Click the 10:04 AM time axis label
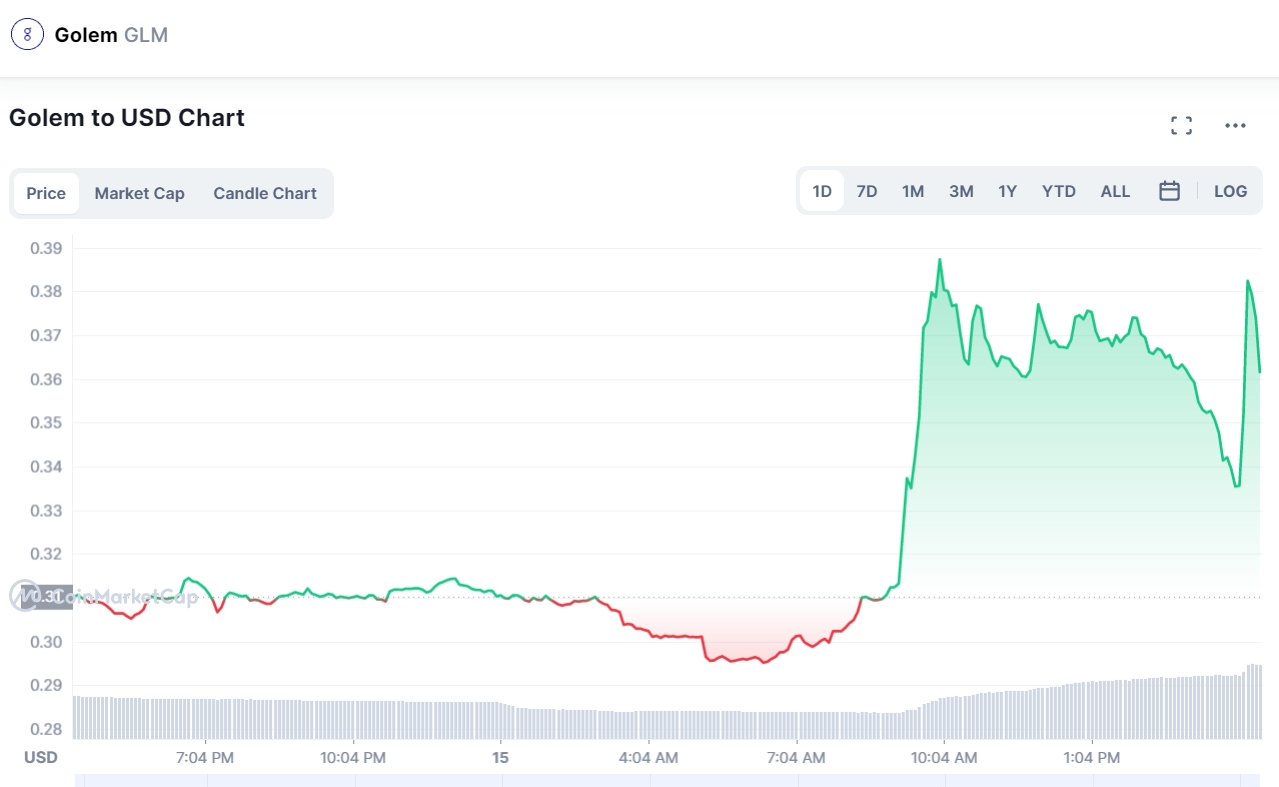The image size is (1279, 787). 944,757
